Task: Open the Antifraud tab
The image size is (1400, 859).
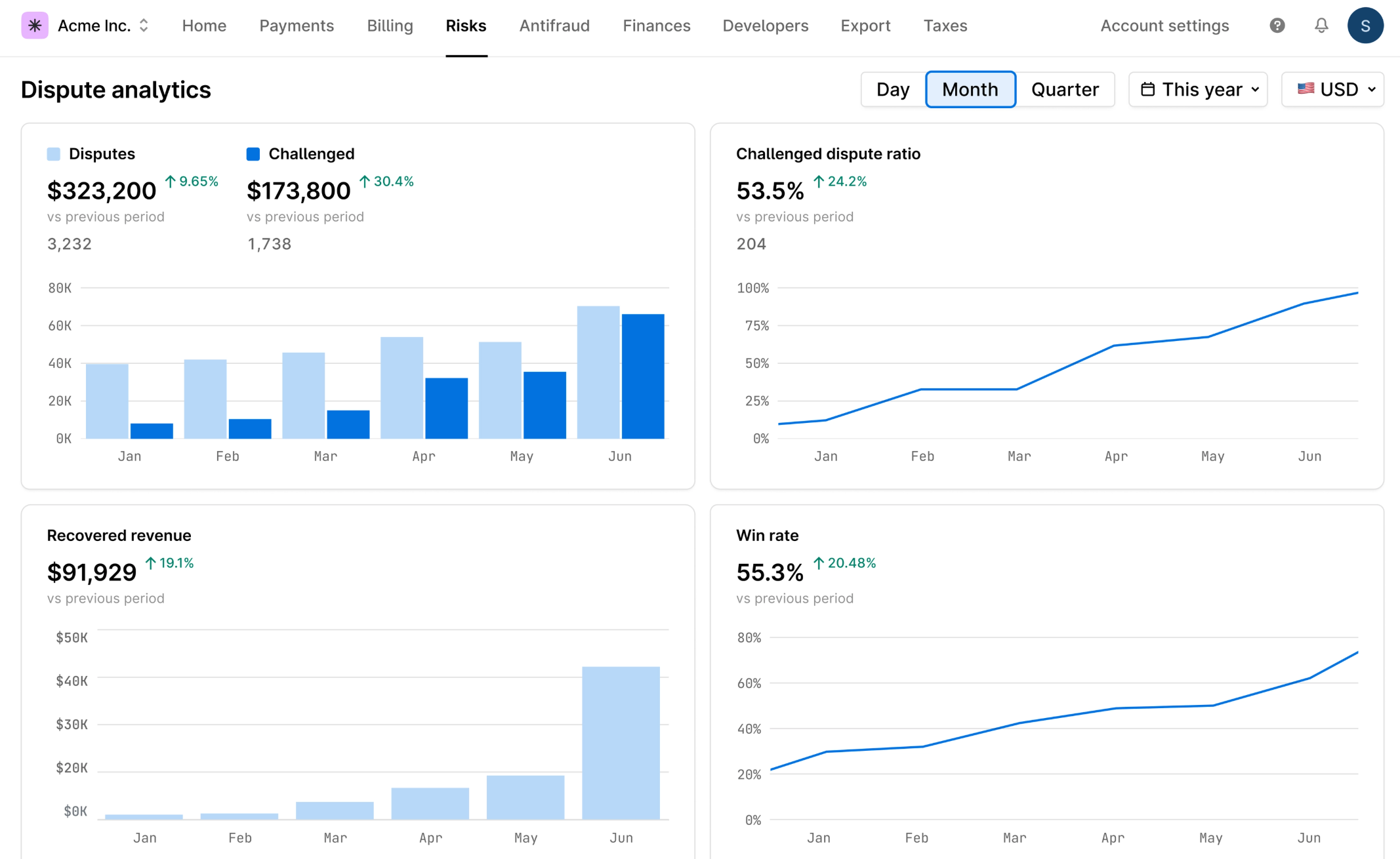Action: (x=554, y=26)
